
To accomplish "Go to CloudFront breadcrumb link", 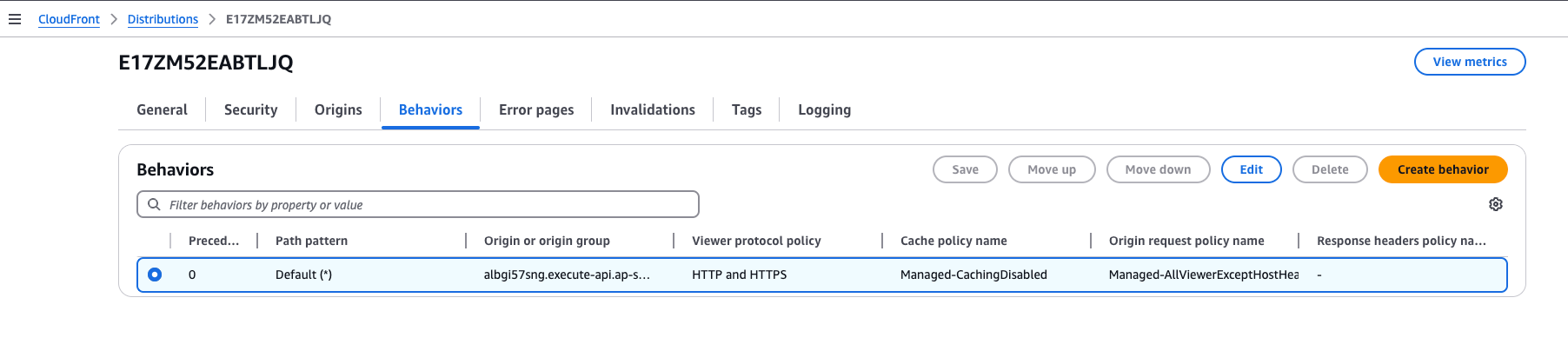I will click(69, 19).
